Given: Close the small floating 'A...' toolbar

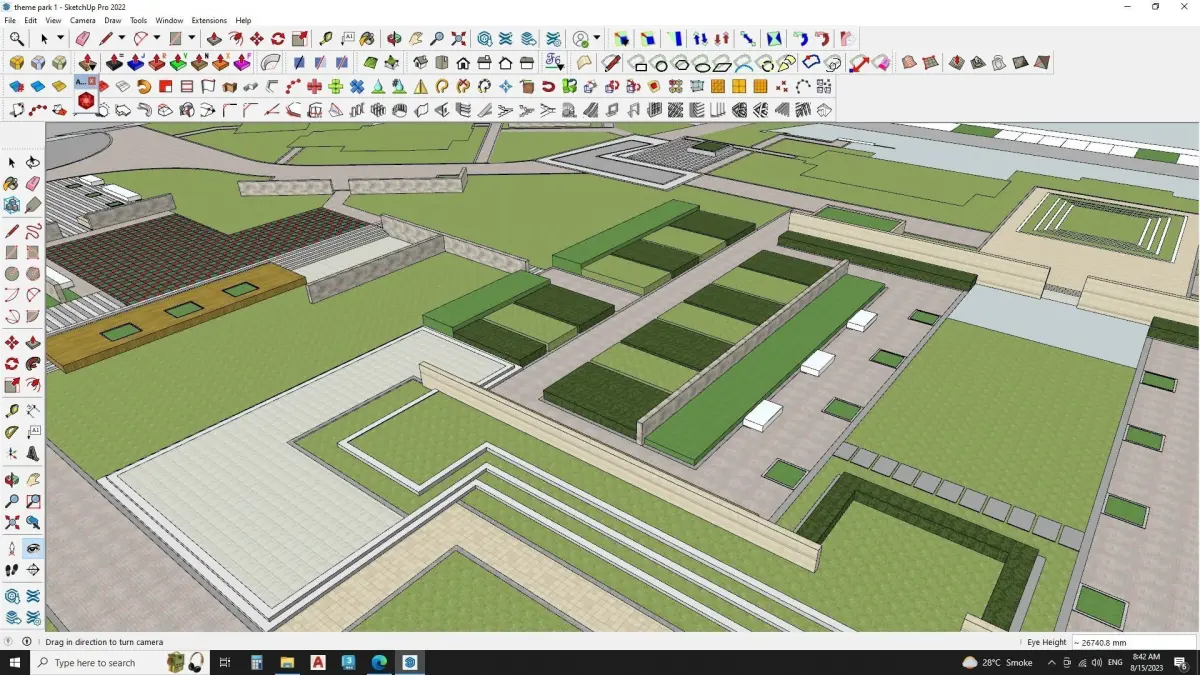Looking at the screenshot, I should (92, 81).
